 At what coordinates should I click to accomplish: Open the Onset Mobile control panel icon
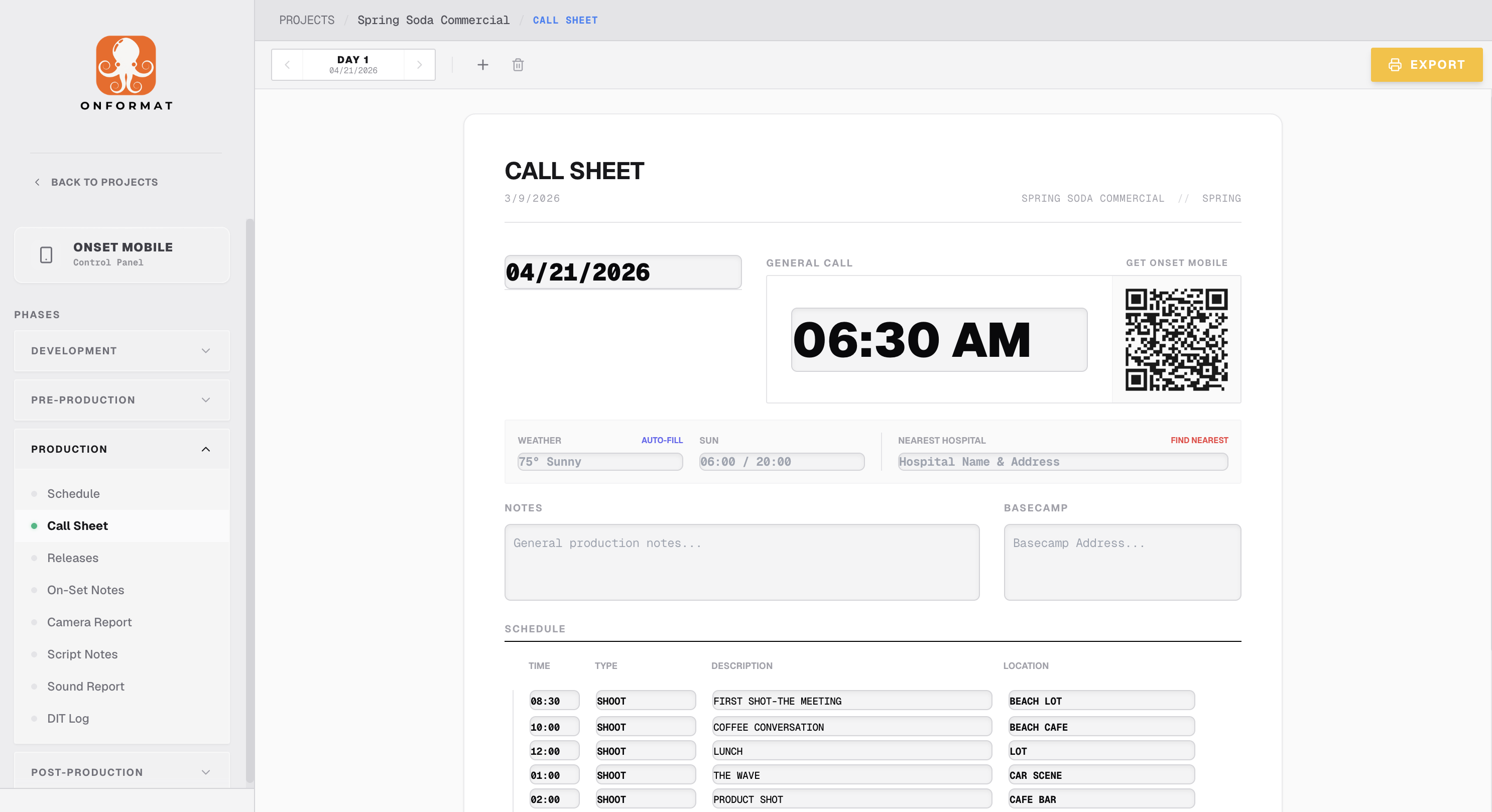click(x=46, y=254)
